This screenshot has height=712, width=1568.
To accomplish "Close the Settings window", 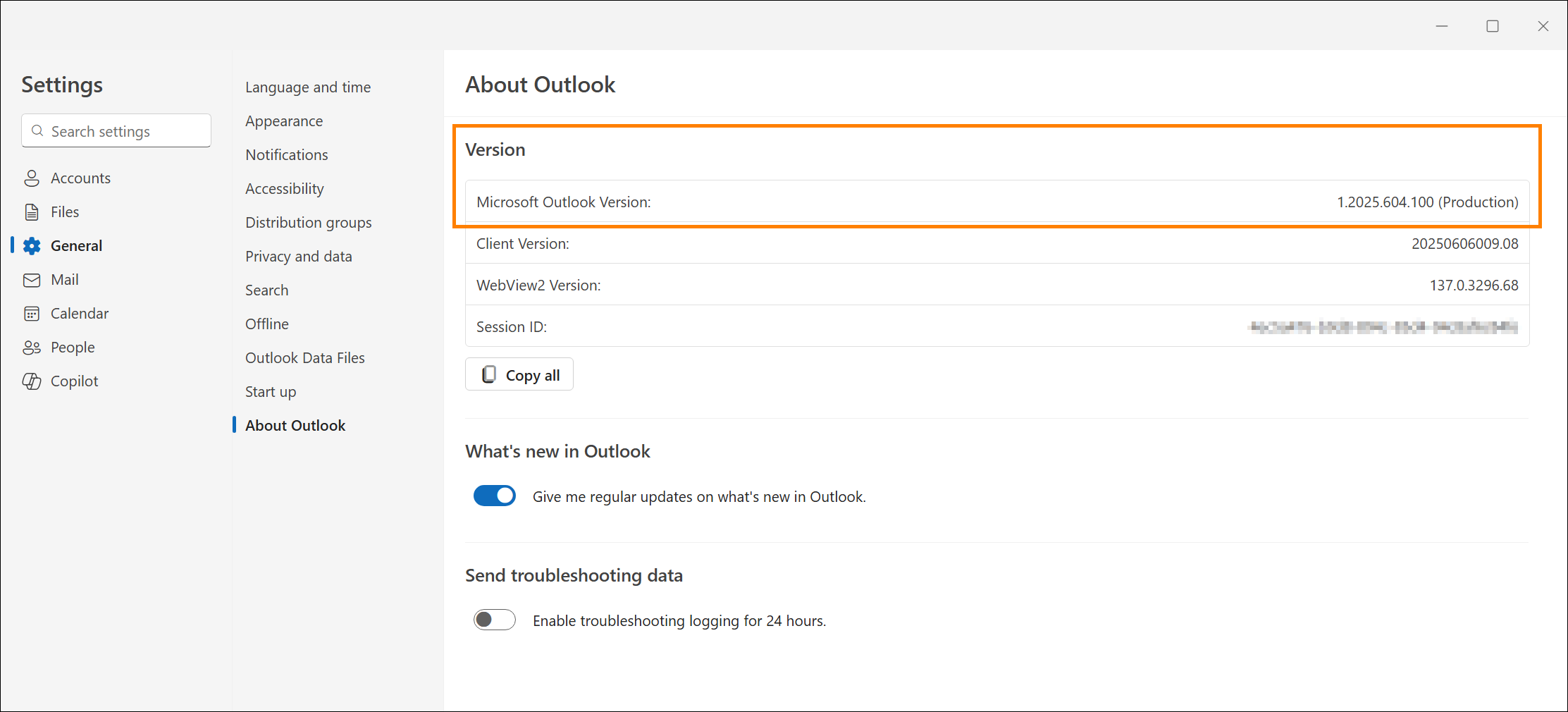I will click(x=1543, y=26).
